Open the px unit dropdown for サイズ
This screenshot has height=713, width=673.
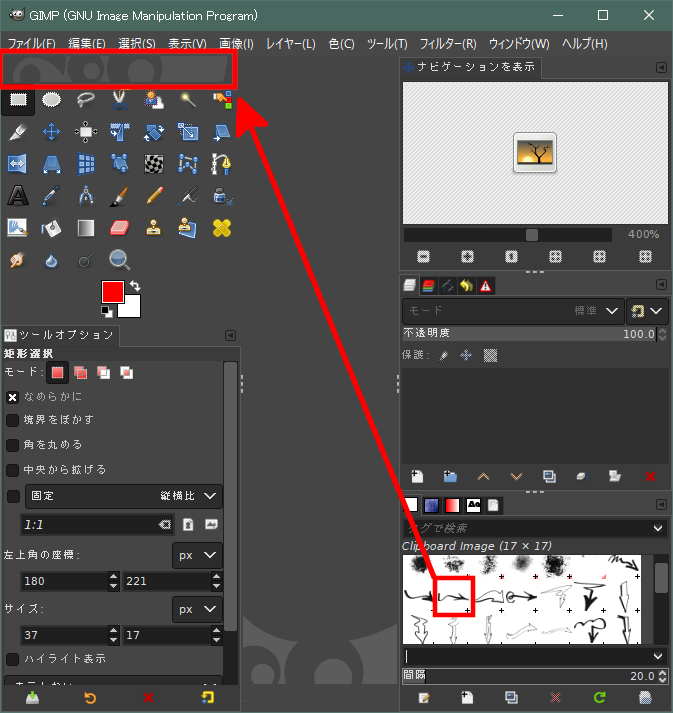[x=197, y=609]
